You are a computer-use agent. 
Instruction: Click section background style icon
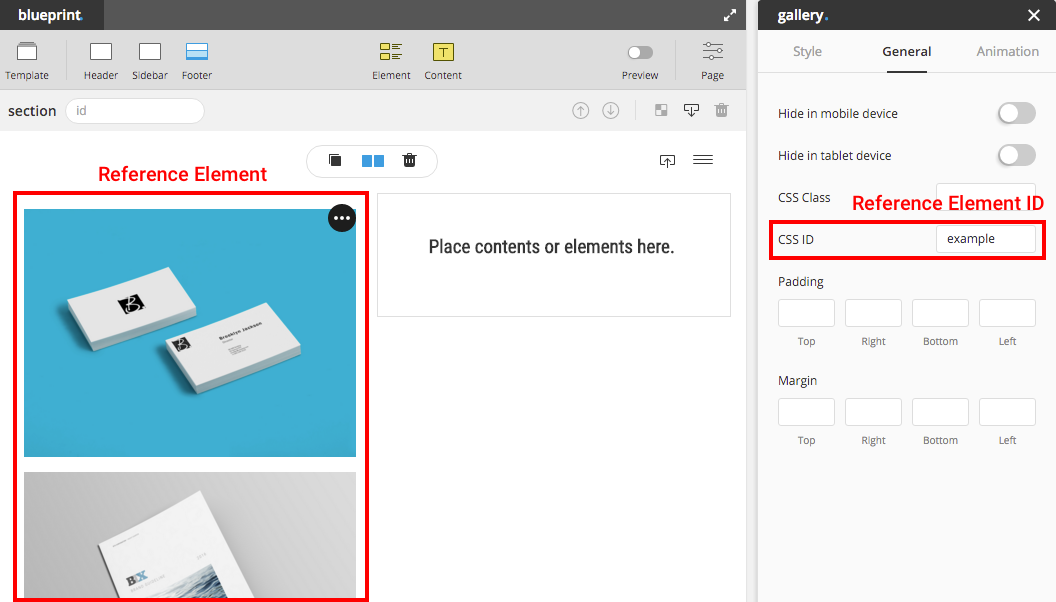coord(661,110)
